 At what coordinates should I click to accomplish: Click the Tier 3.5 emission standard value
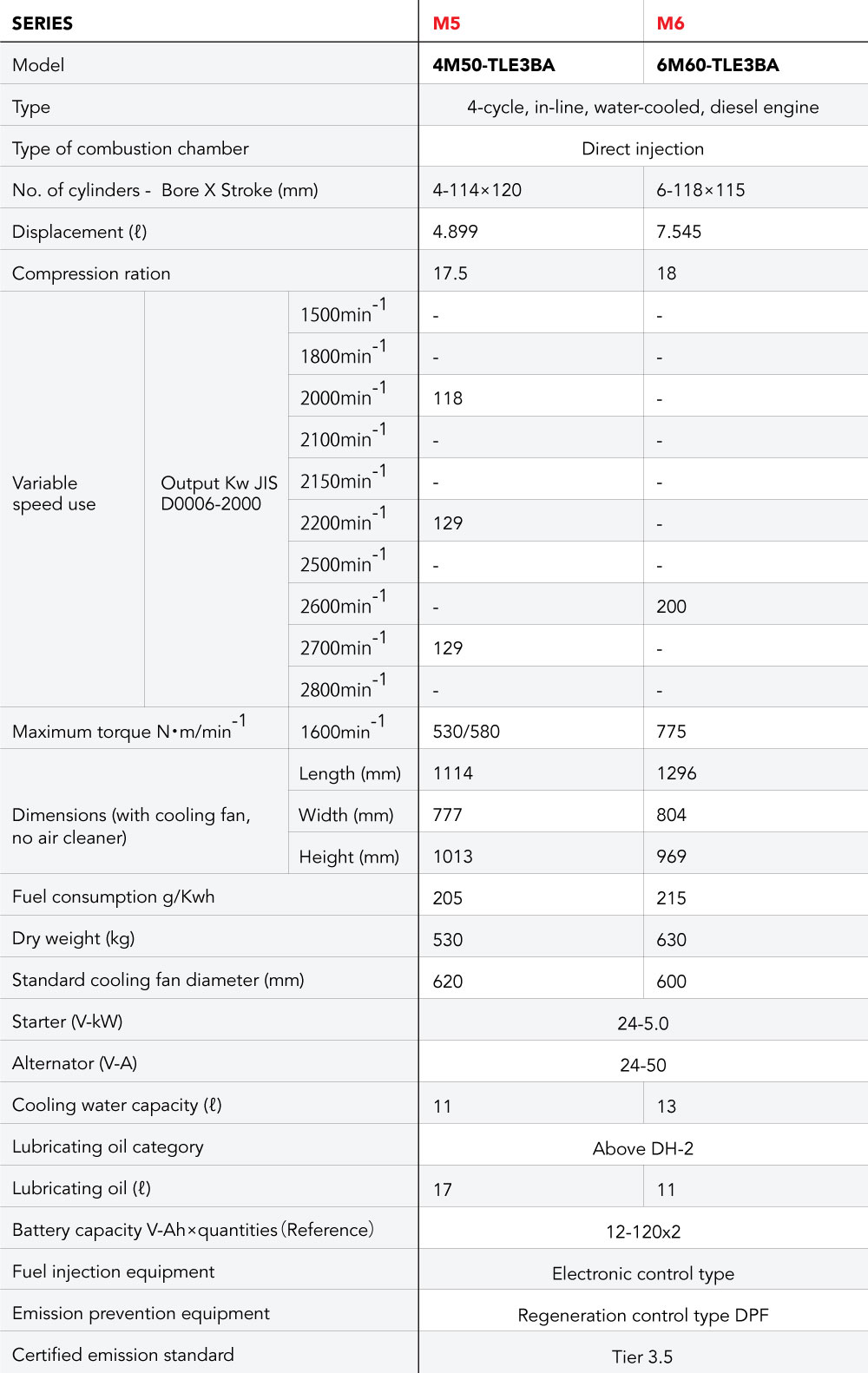(642, 1357)
